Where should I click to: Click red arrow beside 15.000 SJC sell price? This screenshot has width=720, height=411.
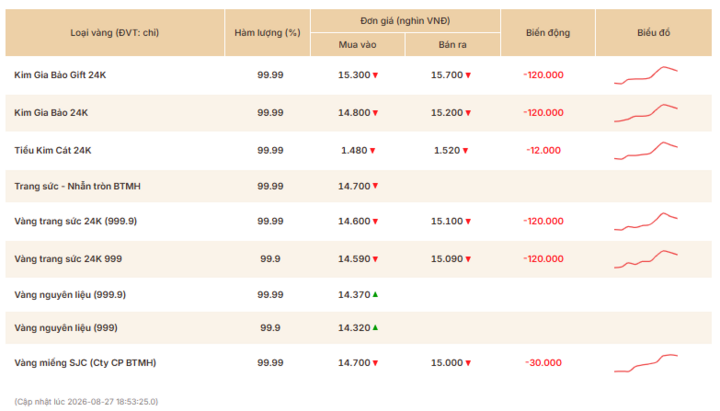coord(468,363)
